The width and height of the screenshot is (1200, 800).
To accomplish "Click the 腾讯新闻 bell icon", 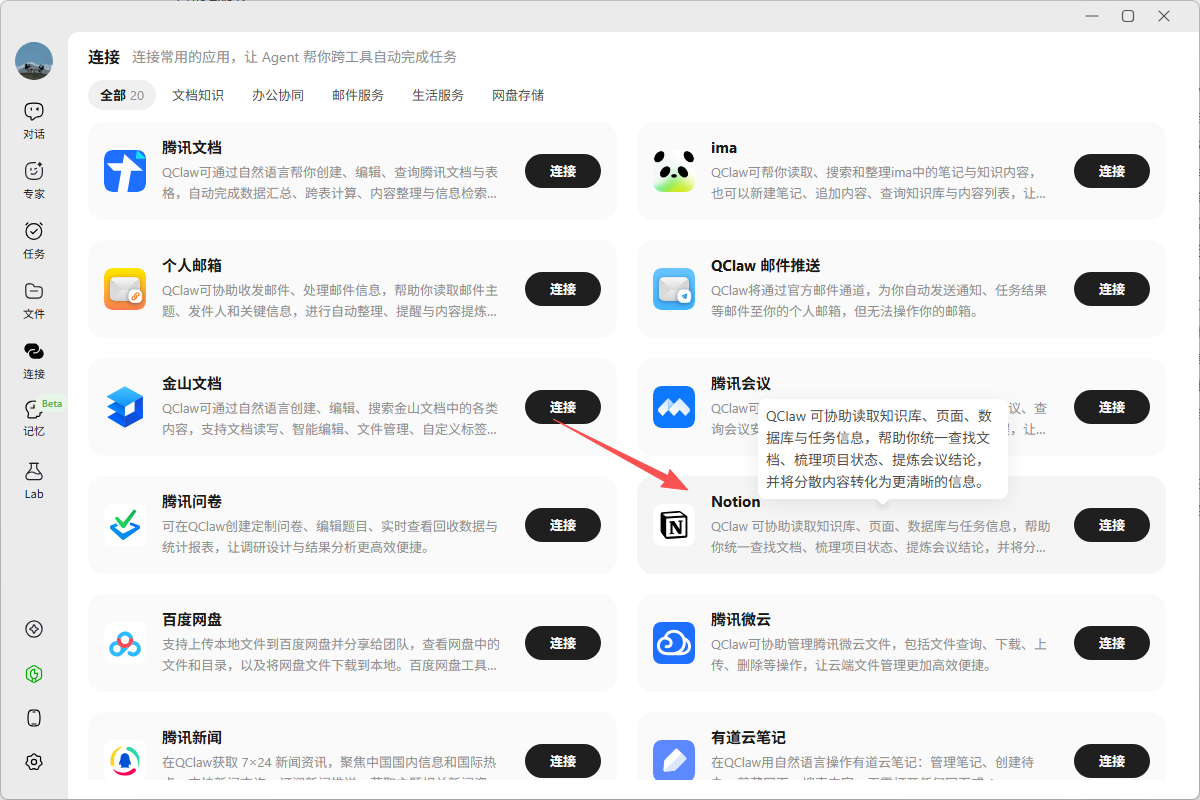I will click(125, 761).
